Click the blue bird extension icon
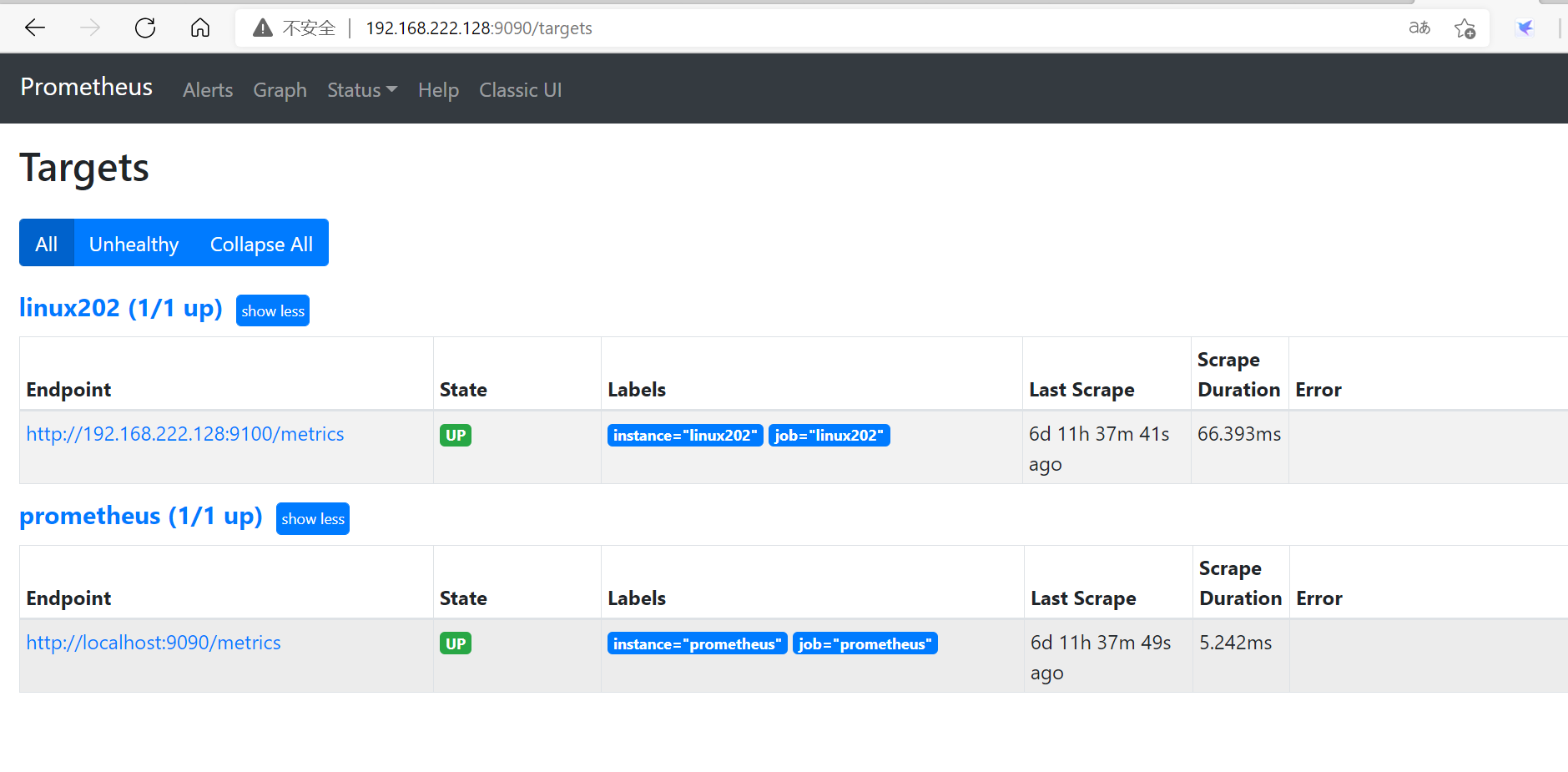 [x=1525, y=28]
